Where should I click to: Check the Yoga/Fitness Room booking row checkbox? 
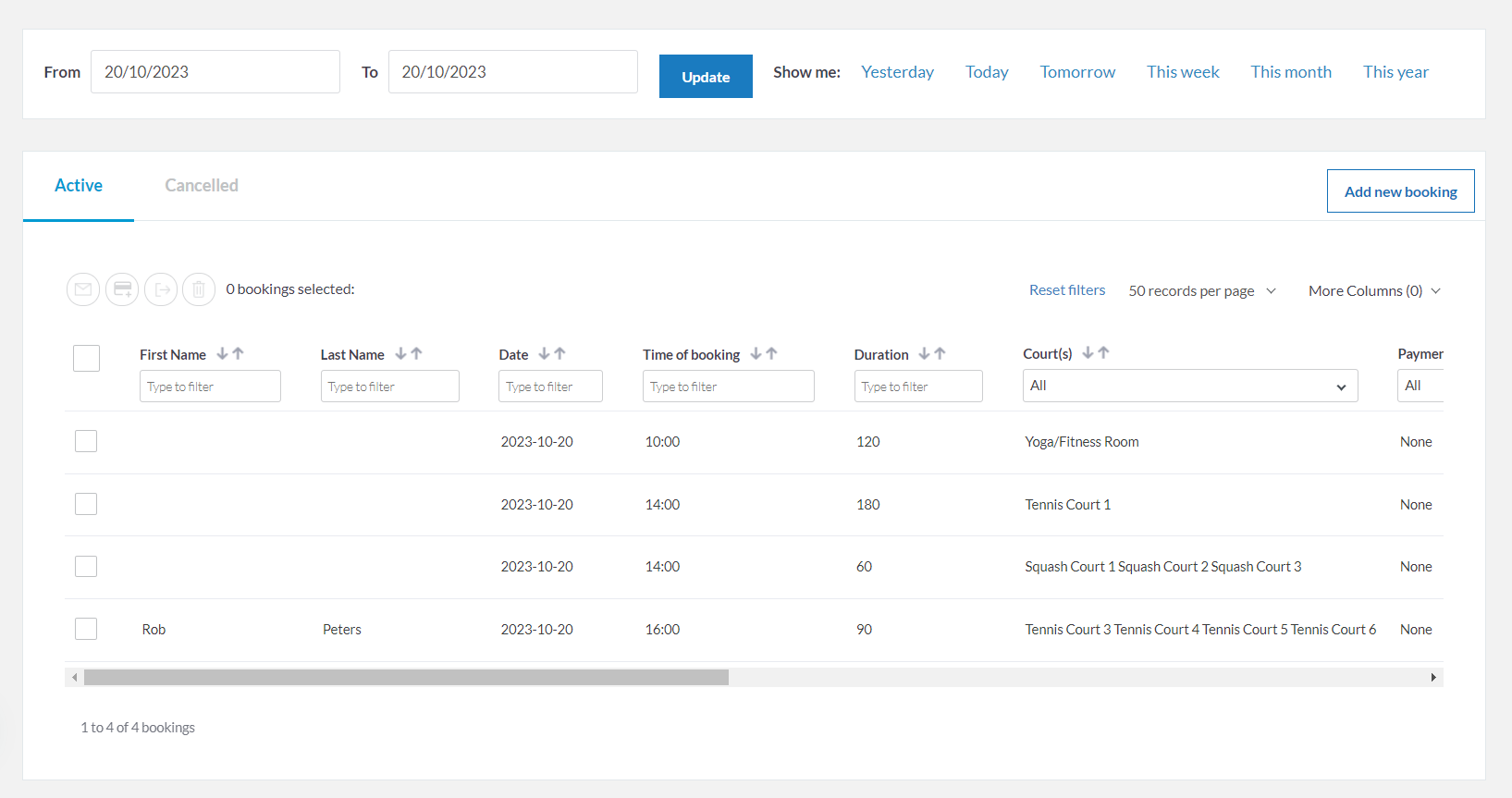pos(86,441)
